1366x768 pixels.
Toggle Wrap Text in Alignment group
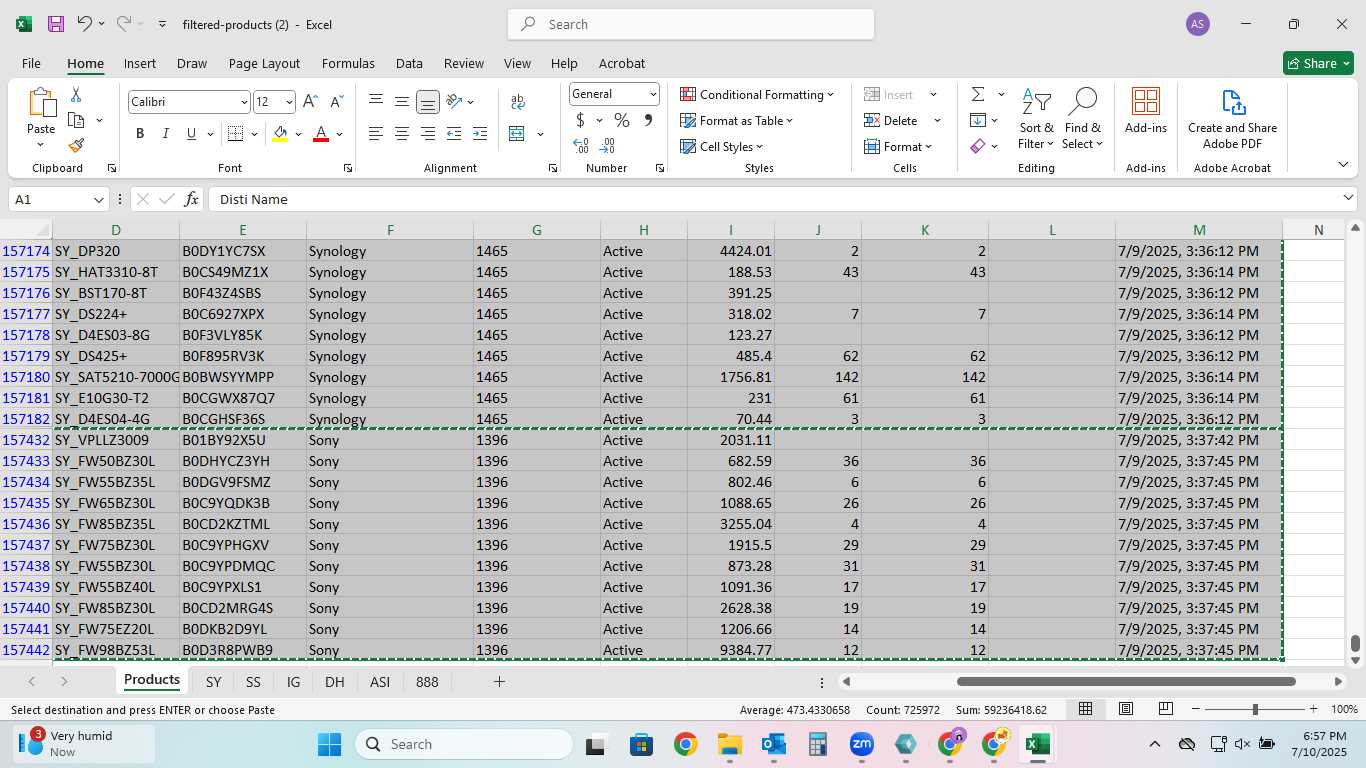(x=518, y=102)
